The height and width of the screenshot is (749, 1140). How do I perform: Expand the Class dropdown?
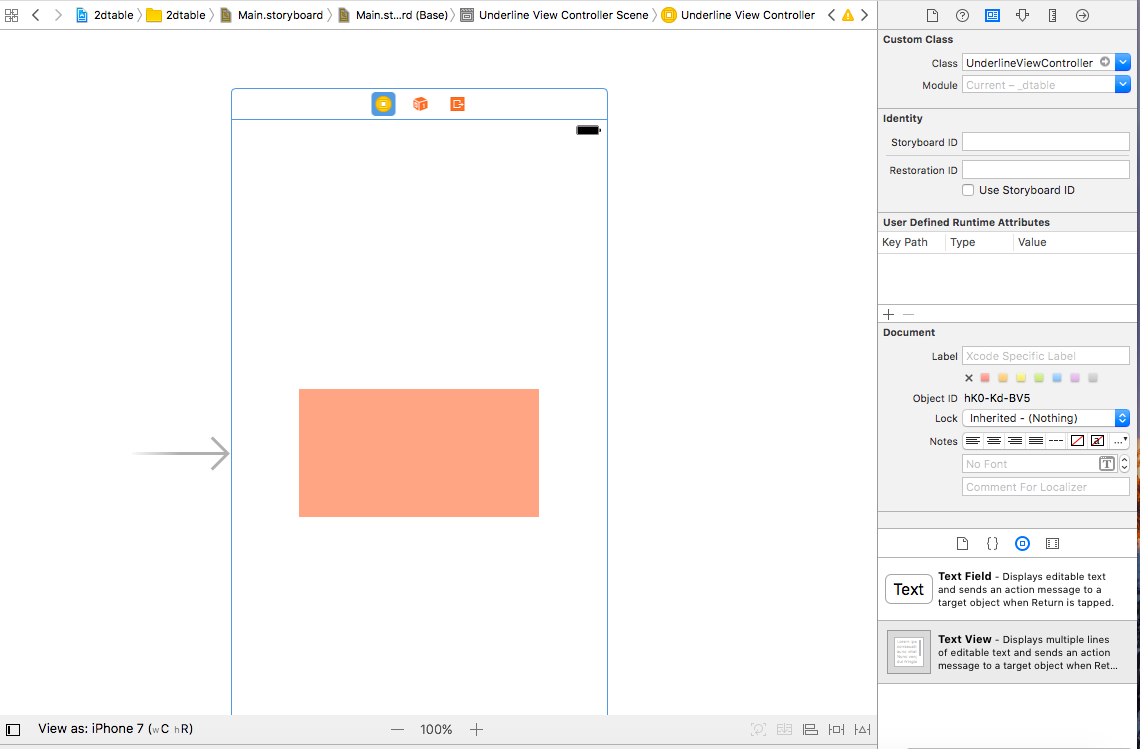point(1123,63)
